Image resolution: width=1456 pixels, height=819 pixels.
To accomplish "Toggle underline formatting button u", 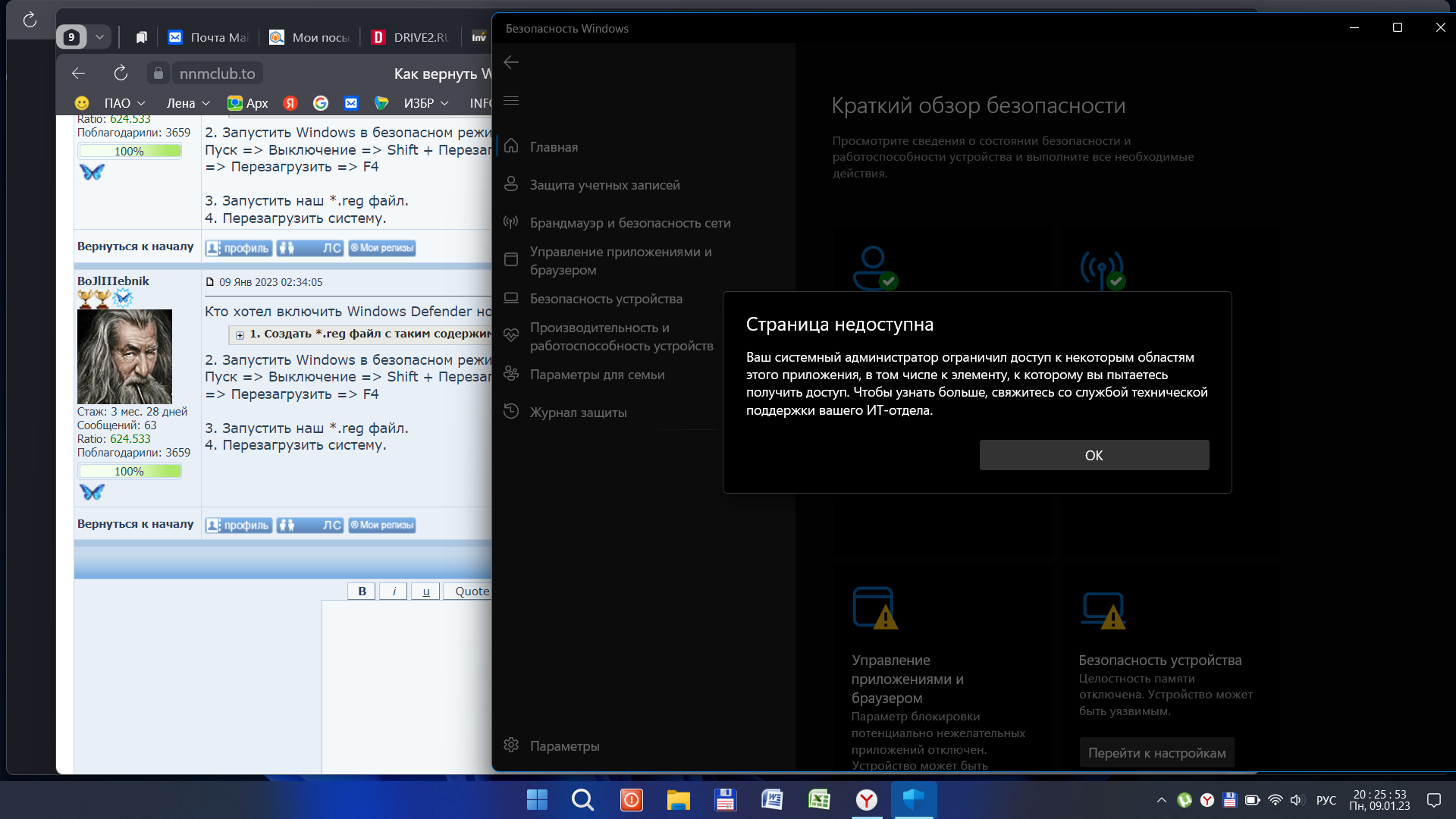I will coord(425,591).
